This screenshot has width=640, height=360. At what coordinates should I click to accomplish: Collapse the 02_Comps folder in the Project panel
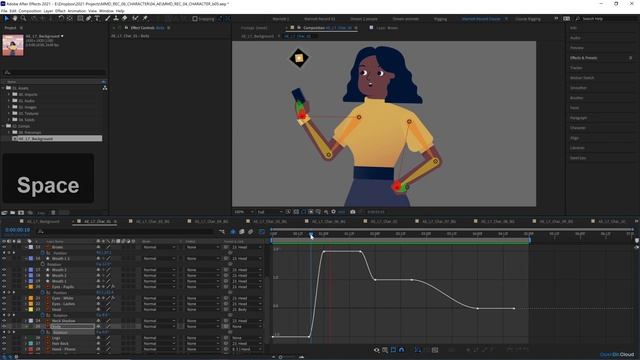[x=3, y=126]
